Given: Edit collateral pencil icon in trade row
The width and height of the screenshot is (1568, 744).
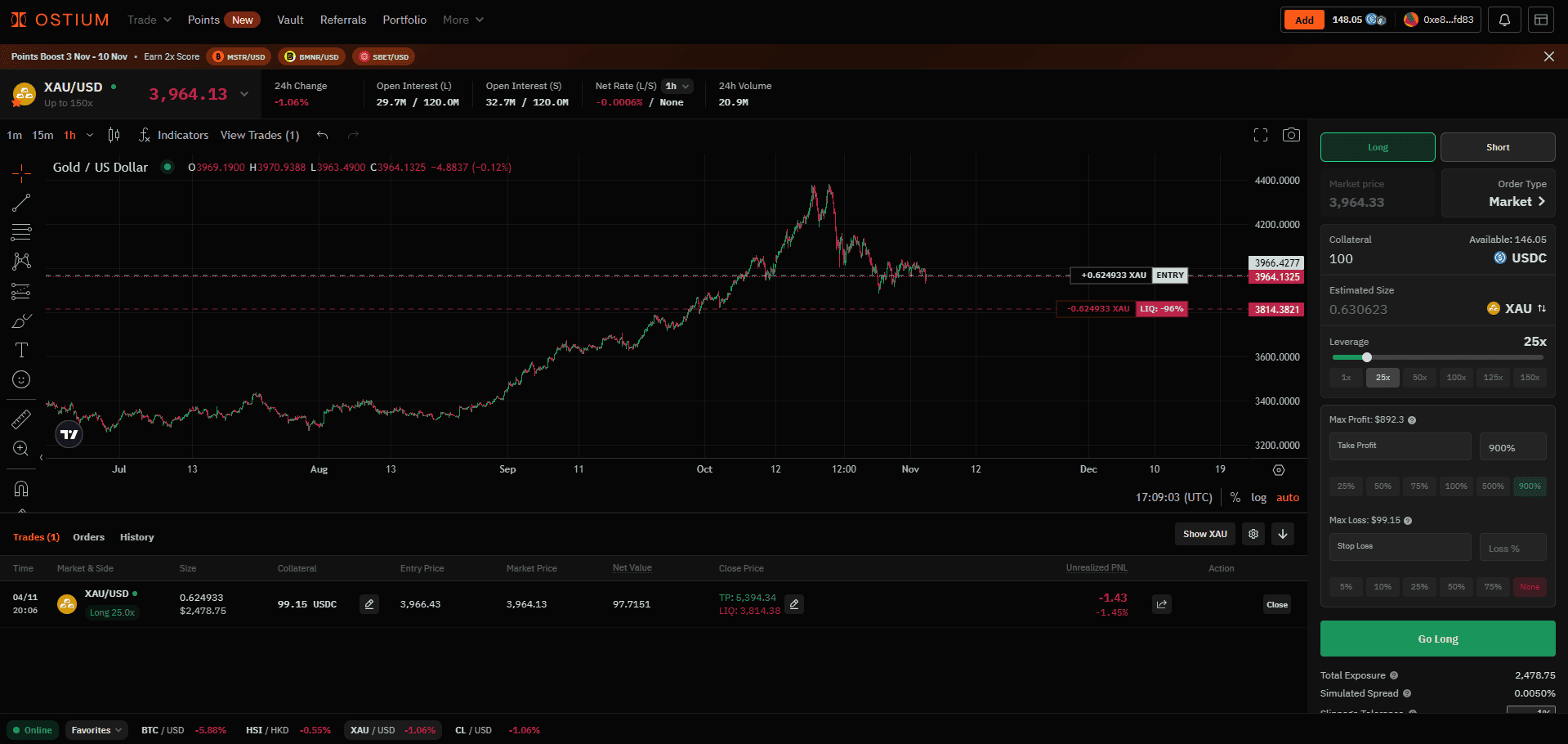Looking at the screenshot, I should coord(369,604).
